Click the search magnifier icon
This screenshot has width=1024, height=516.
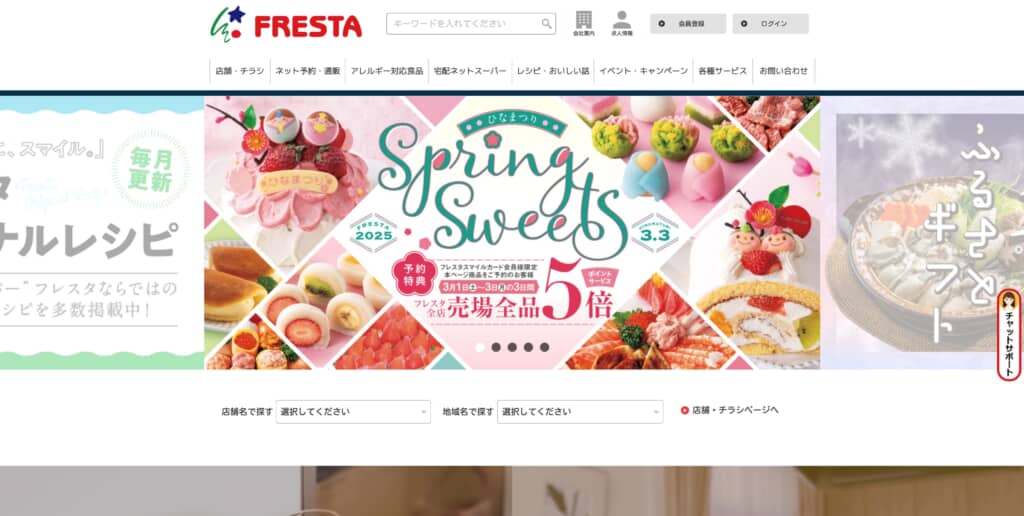click(546, 24)
